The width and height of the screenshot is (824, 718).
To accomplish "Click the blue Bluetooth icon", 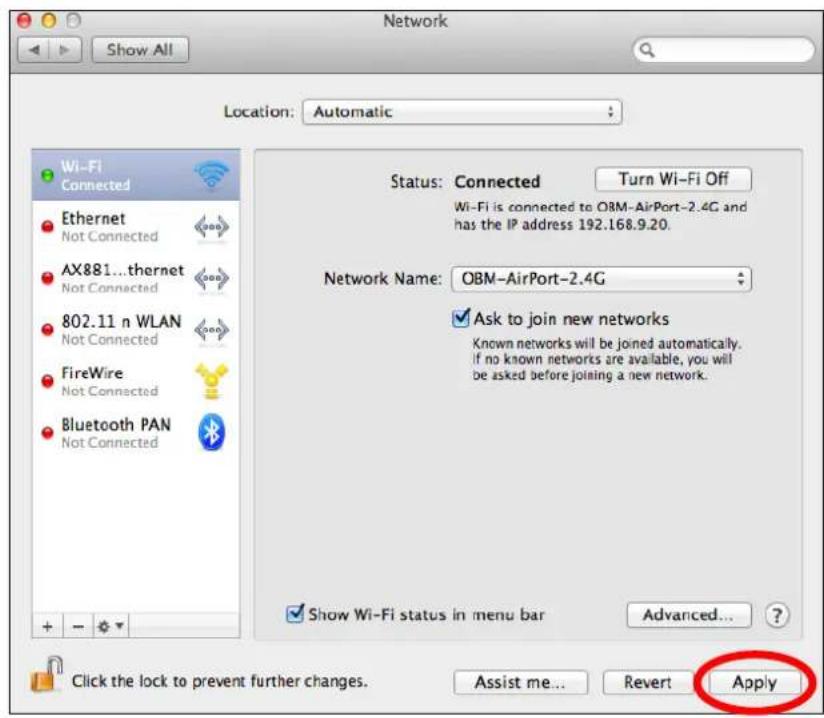I will 211,432.
